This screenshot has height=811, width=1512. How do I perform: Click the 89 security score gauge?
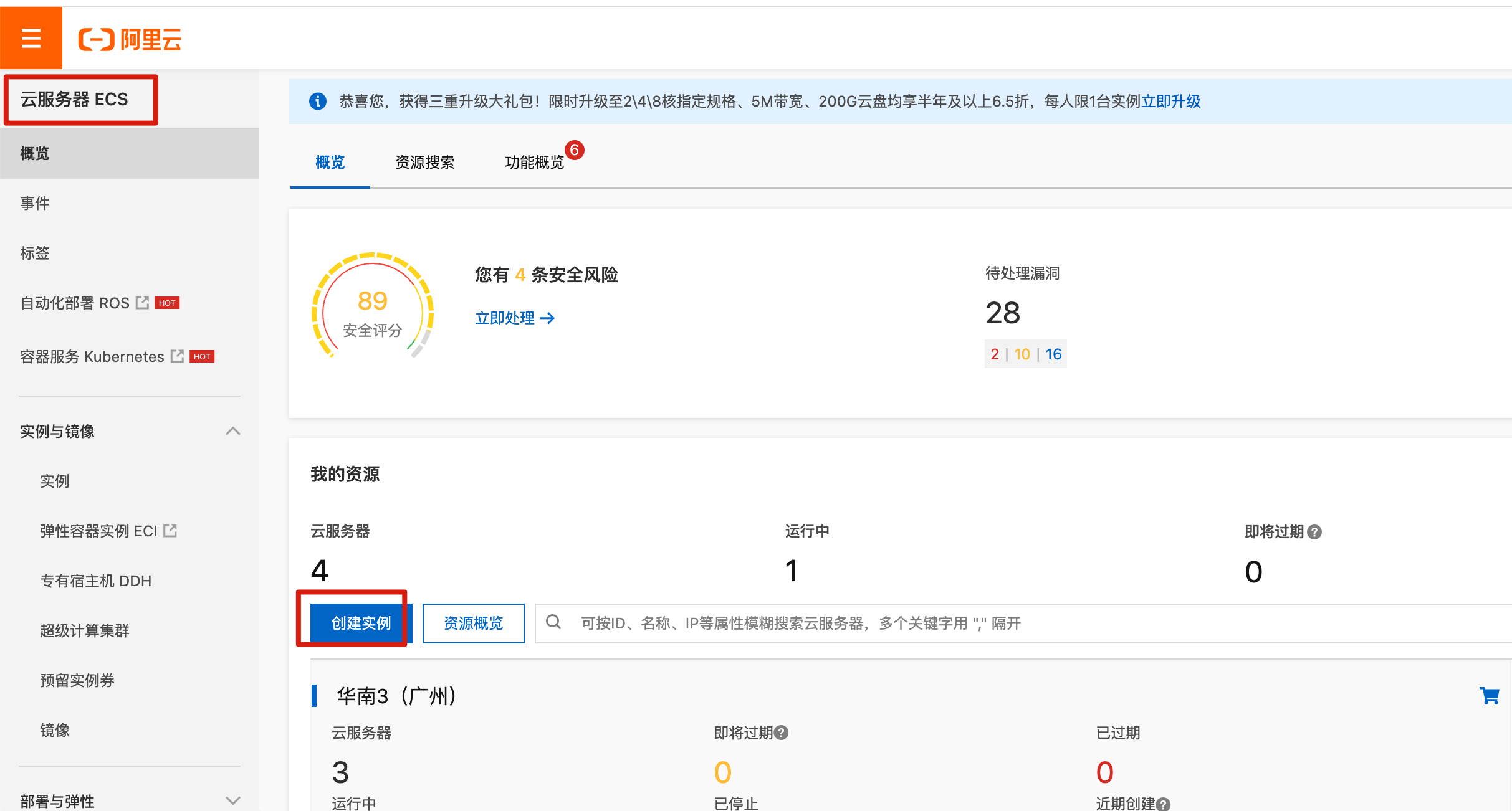click(373, 306)
